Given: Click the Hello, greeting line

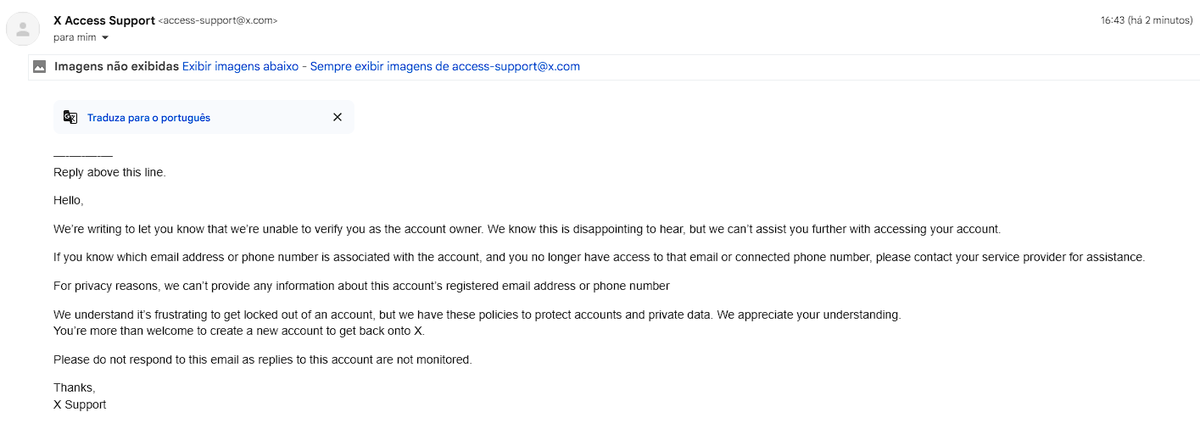Looking at the screenshot, I should [x=69, y=200].
